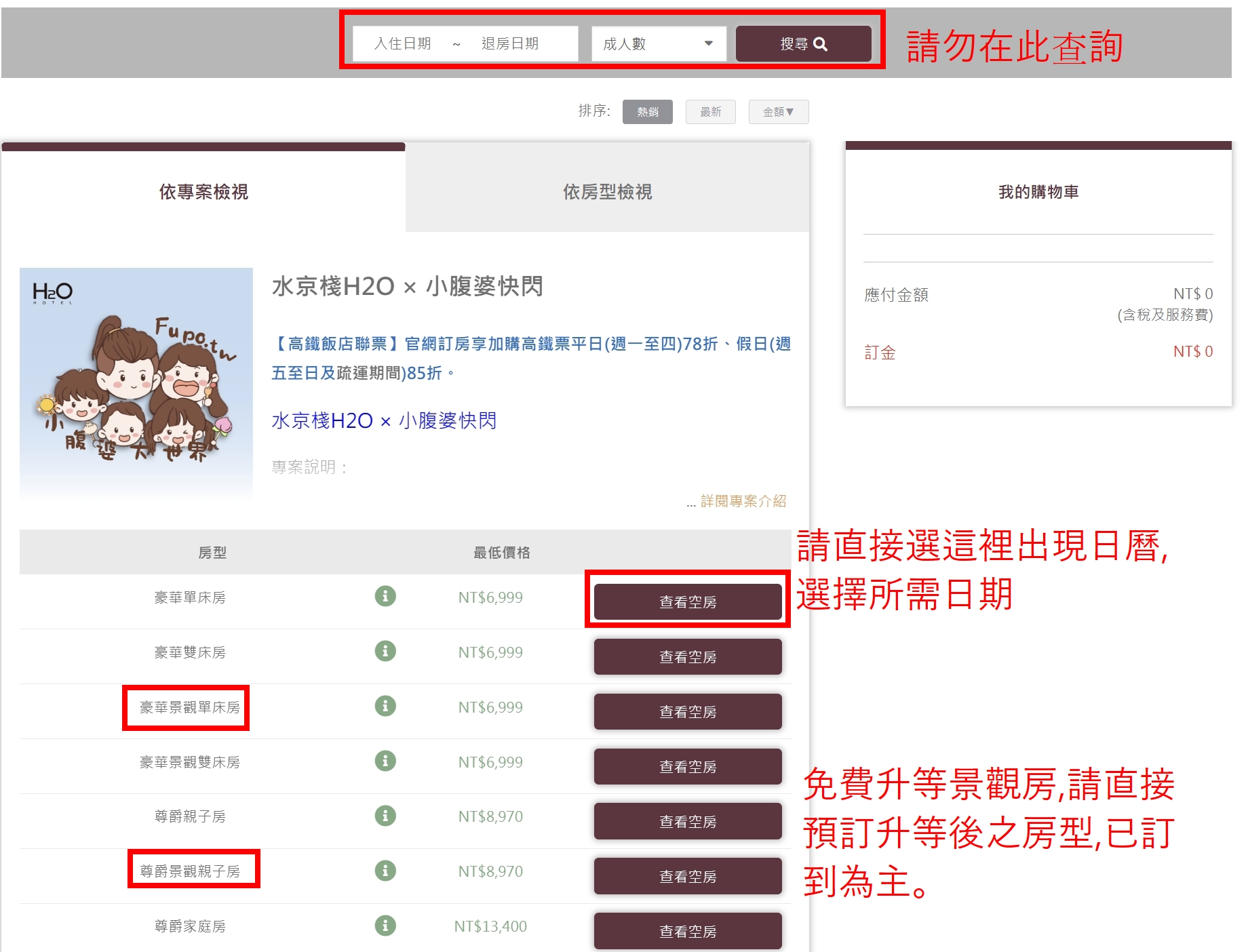Open the 詳閱專案介紹 link
Viewport: 1248px width, 952px height.
(743, 501)
